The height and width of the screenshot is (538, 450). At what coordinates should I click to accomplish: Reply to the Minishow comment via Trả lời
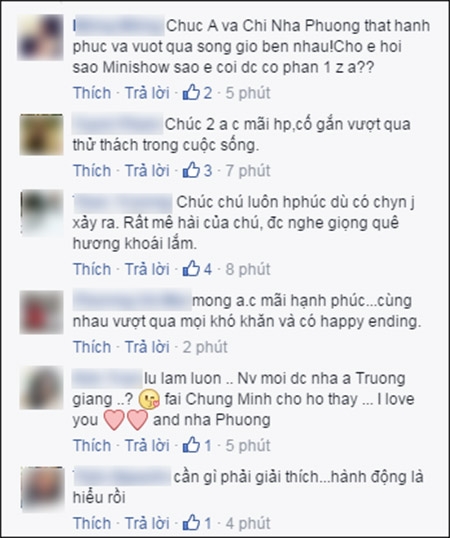pos(147,93)
